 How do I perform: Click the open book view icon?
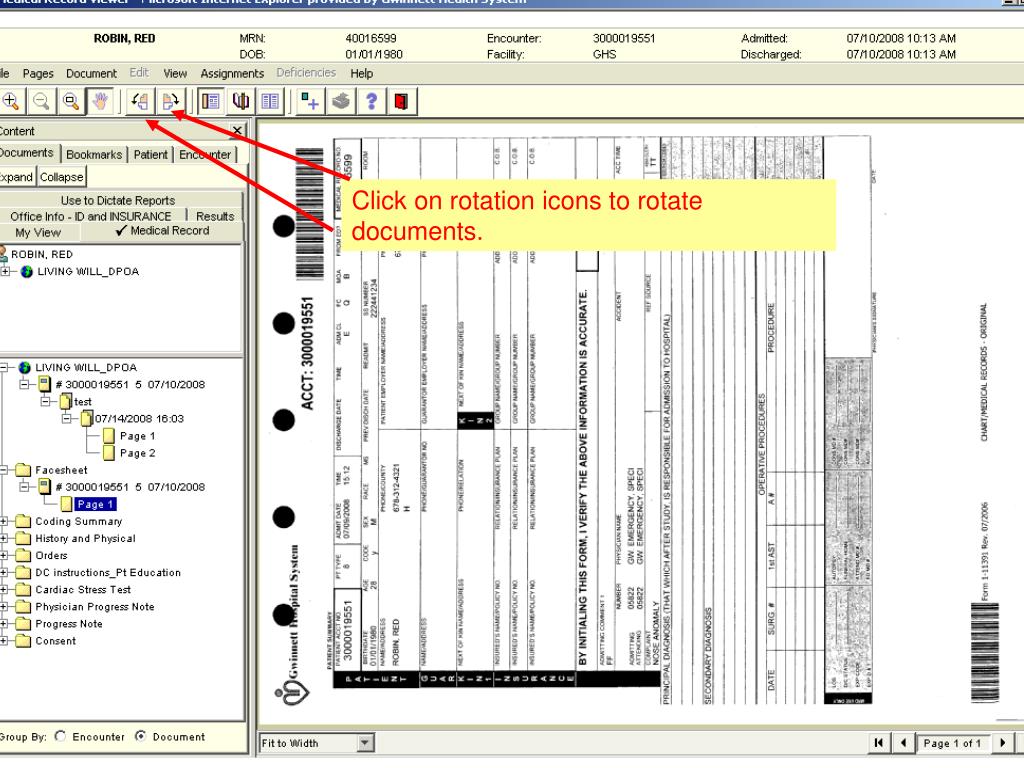241,101
